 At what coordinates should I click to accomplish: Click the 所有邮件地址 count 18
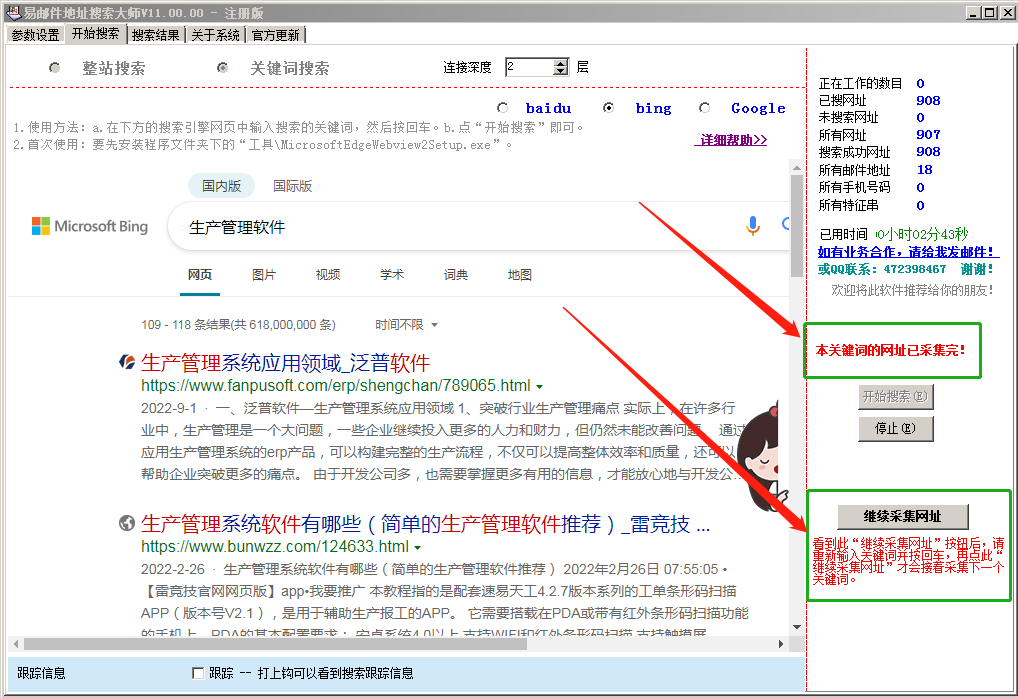(x=925, y=169)
